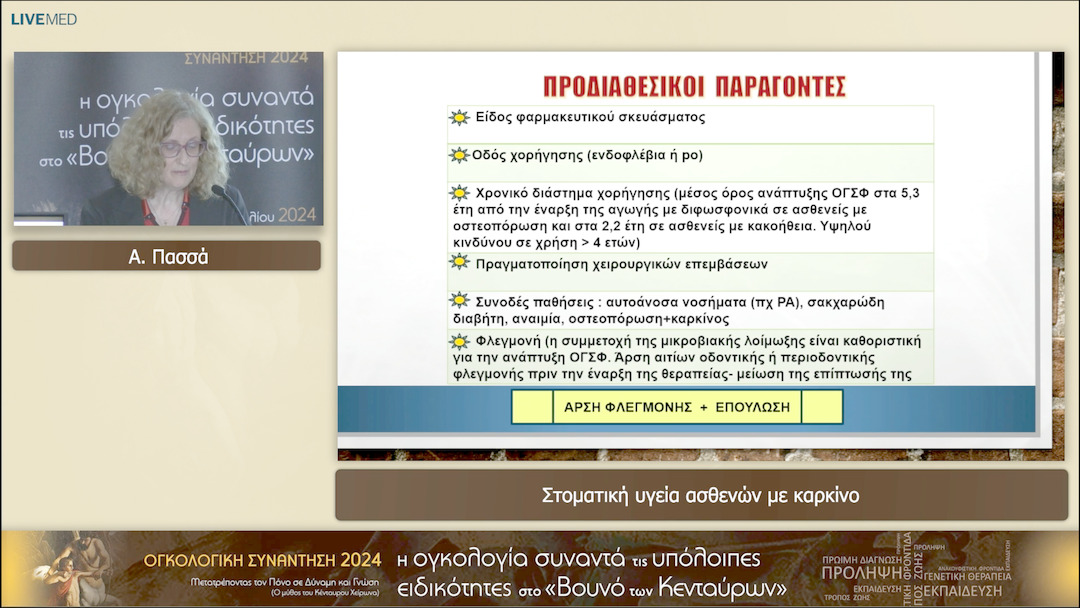Select the yellow box right of ΕΠΟΥΛΩΣΗ
This screenshot has height=608, width=1080.
coord(820,407)
